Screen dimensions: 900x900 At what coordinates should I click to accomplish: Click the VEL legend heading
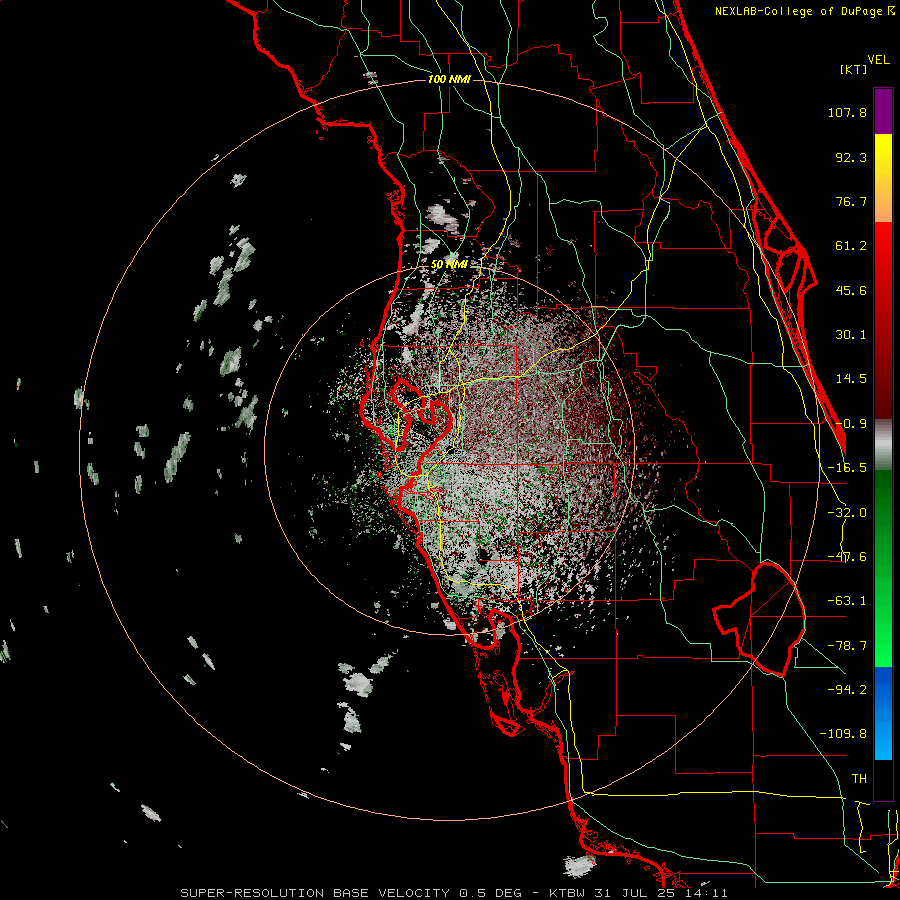[x=878, y=60]
